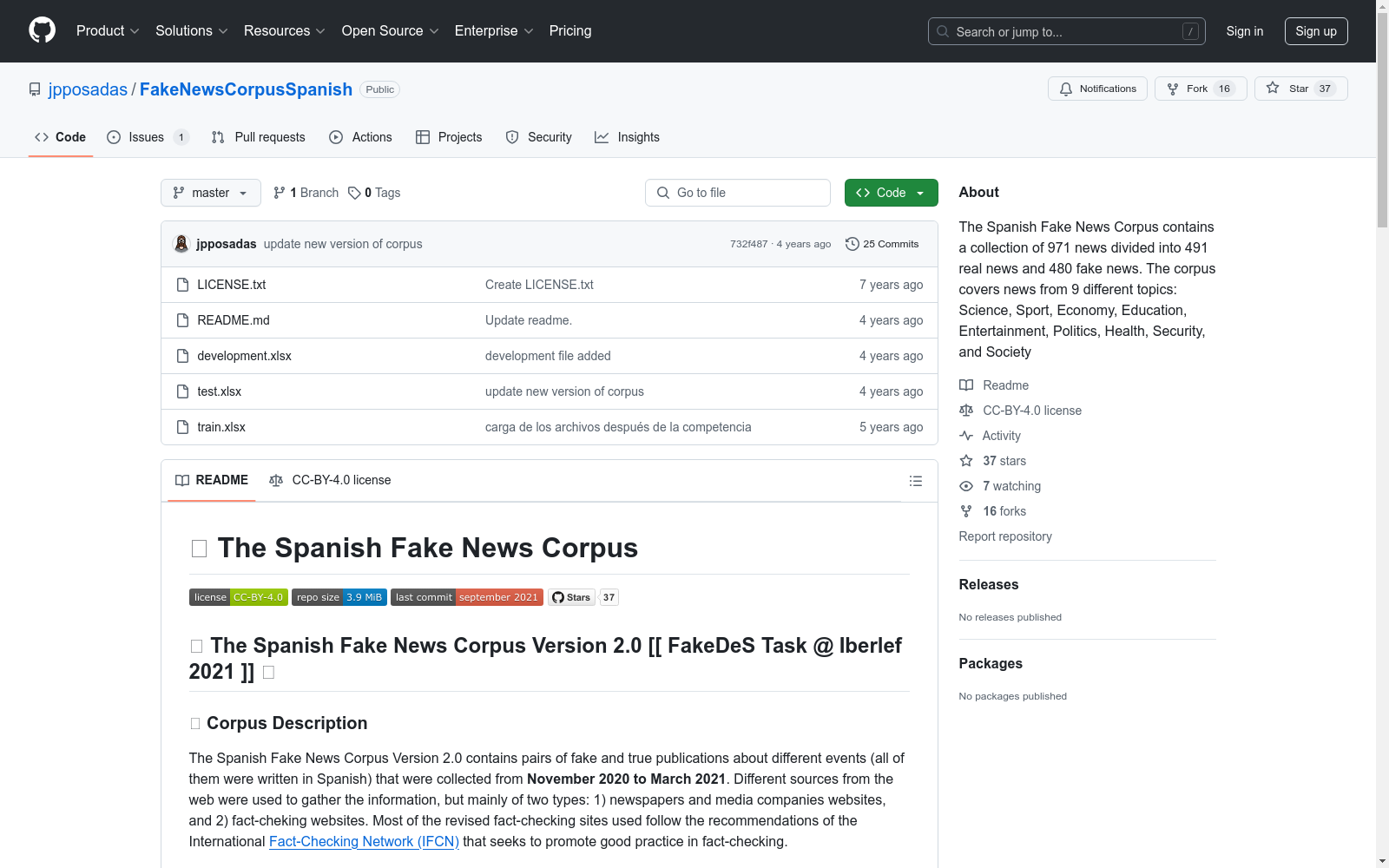
Task: Select the Code tab
Action: (60, 137)
